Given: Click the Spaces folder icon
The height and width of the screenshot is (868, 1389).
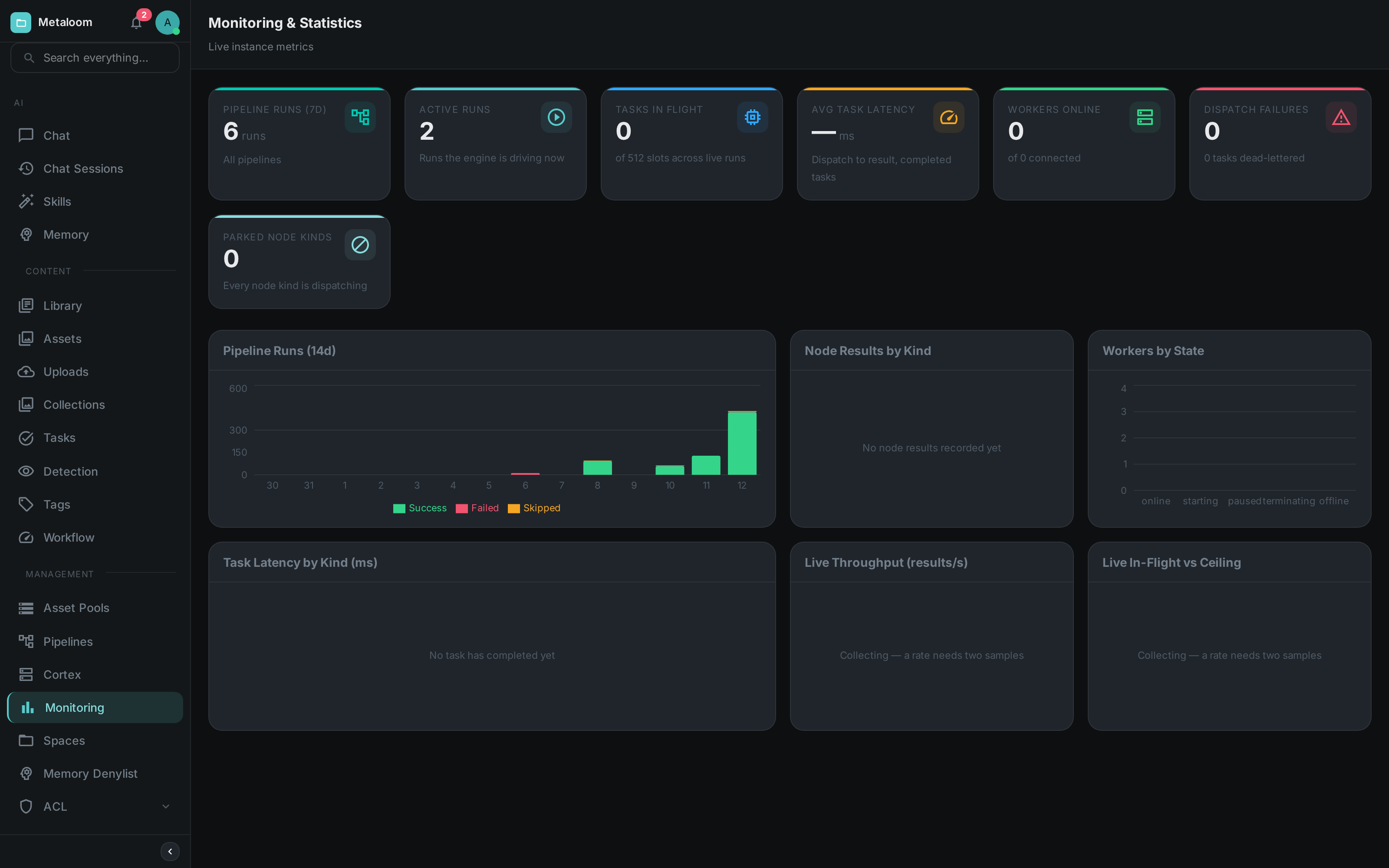Looking at the screenshot, I should (26, 740).
